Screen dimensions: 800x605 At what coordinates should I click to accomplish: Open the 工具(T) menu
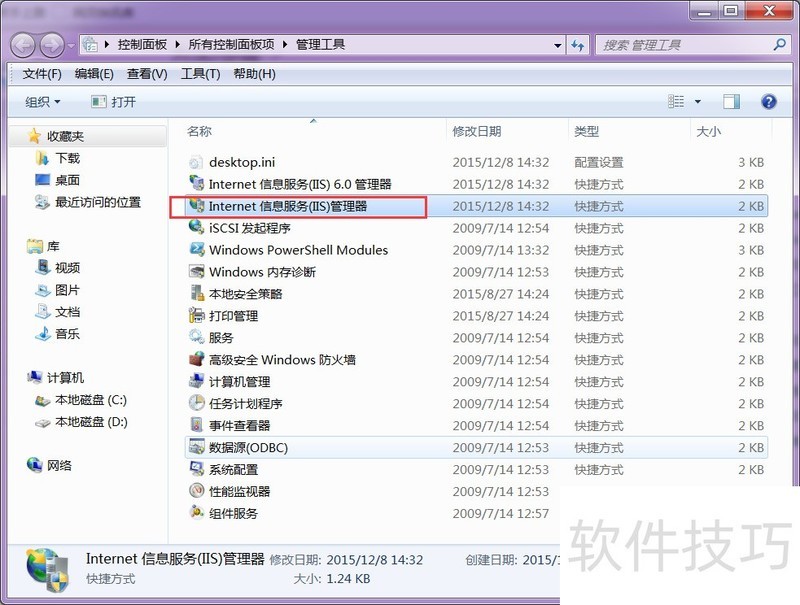coord(200,74)
